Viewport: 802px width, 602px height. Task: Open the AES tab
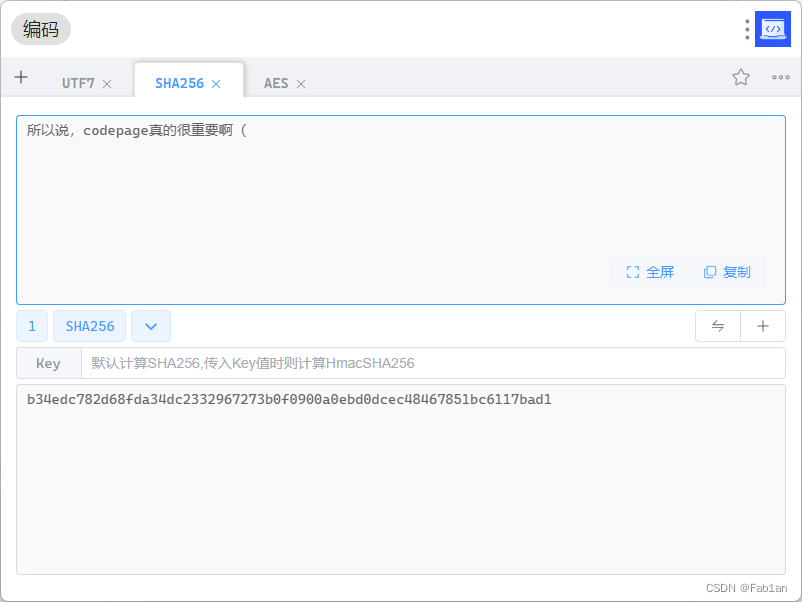[x=276, y=83]
